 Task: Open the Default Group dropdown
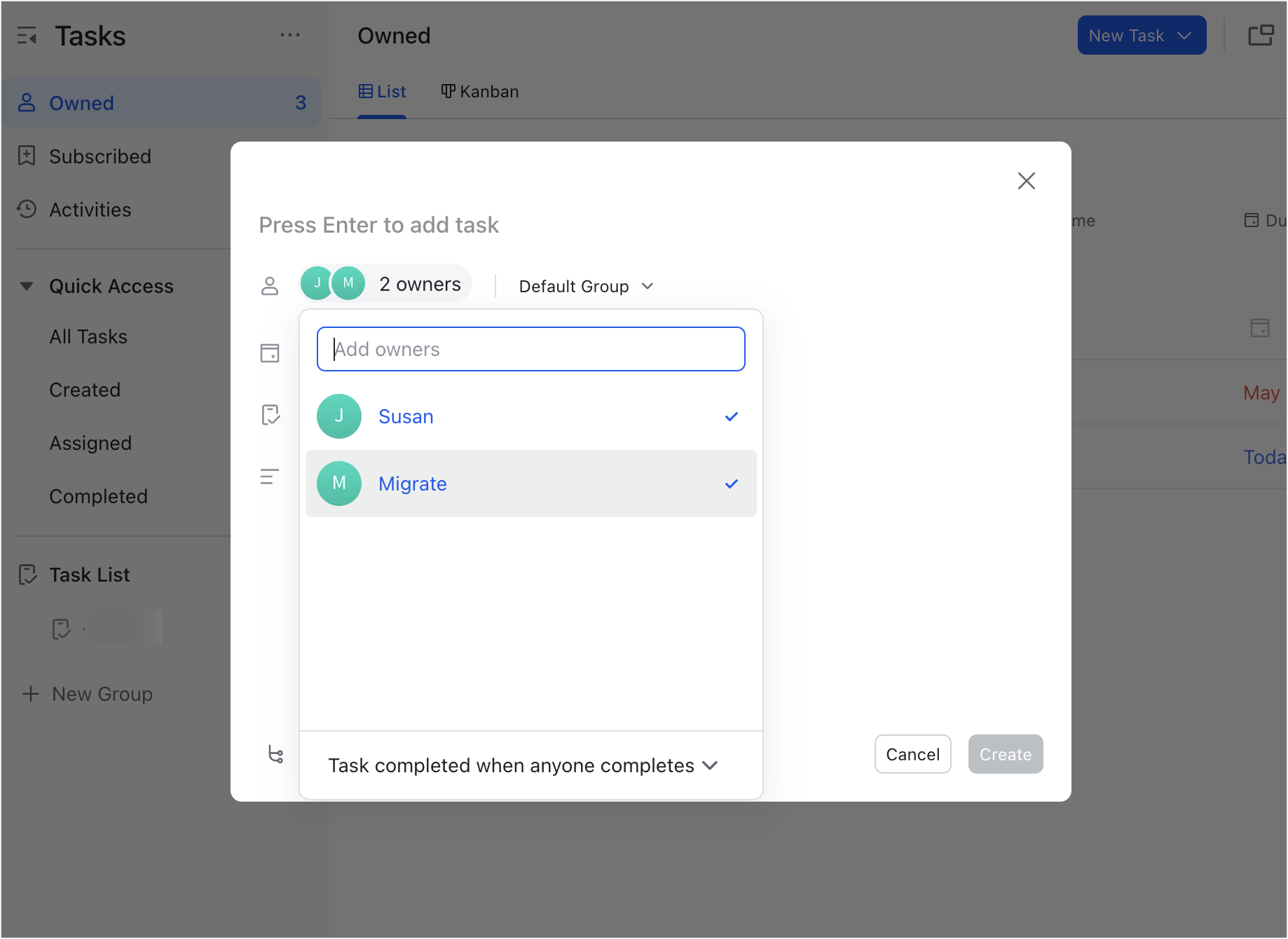point(584,286)
